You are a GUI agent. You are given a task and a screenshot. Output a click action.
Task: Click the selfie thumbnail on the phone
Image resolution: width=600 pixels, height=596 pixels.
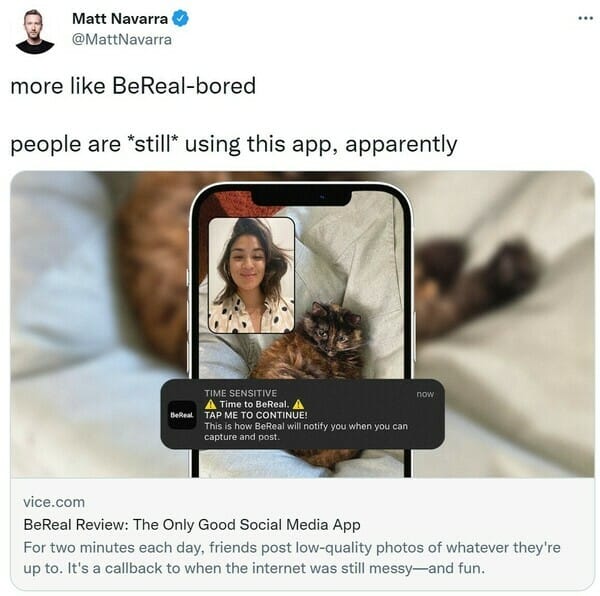pos(251,275)
